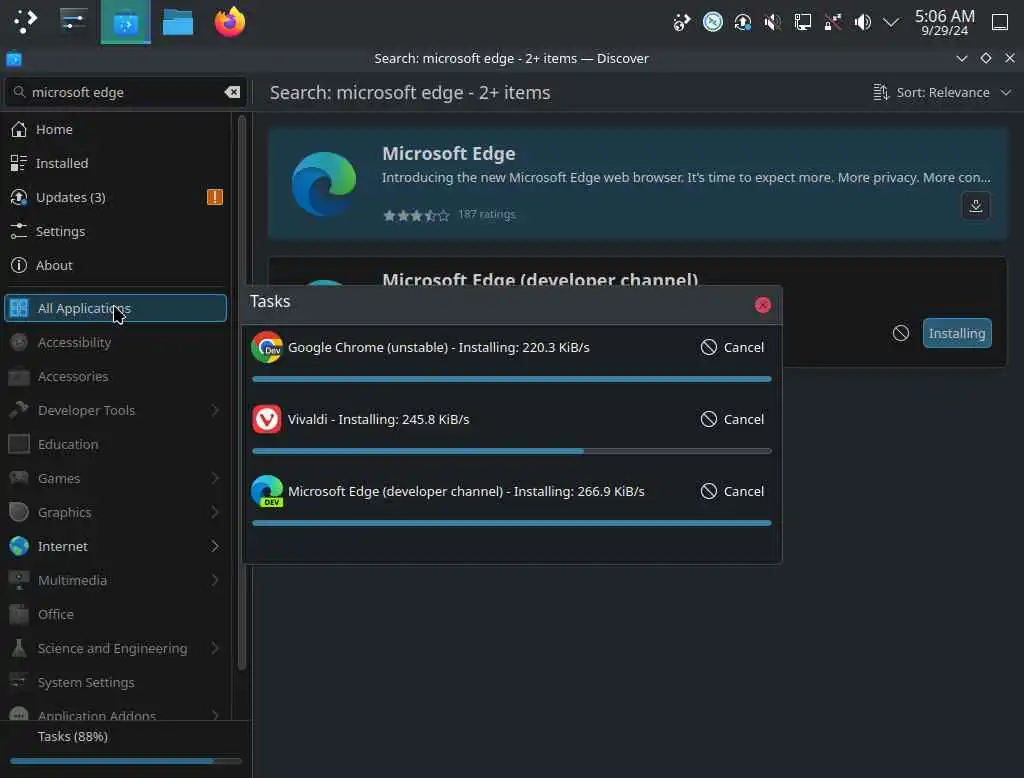The height and width of the screenshot is (778, 1024).
Task: Click into the search field
Action: [x=124, y=92]
